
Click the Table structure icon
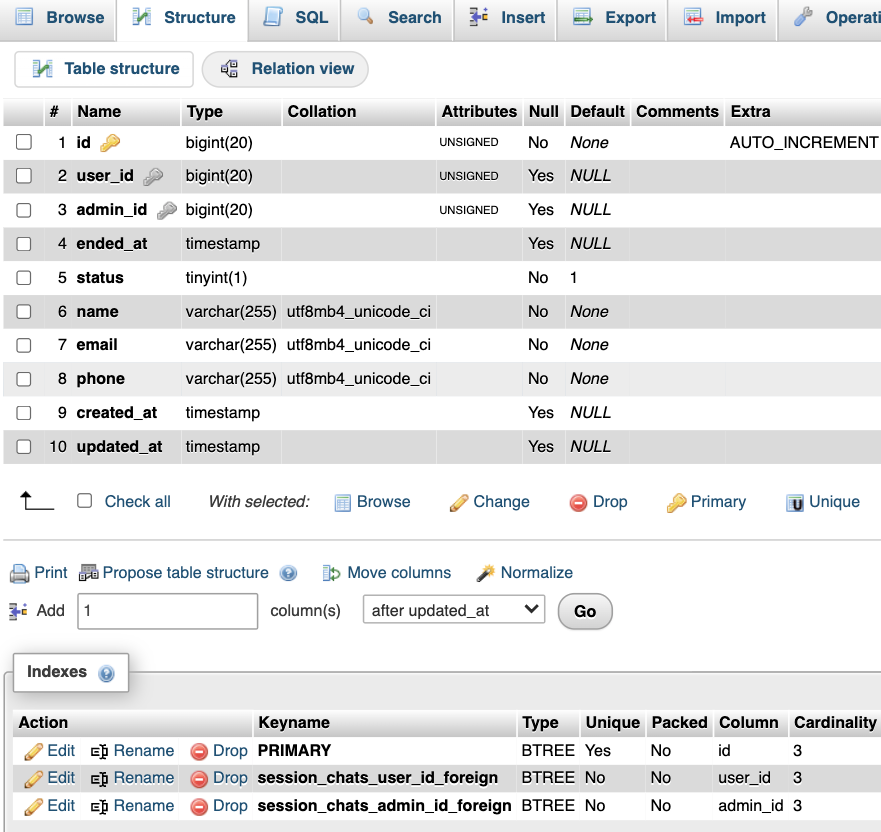pyautogui.click(x=43, y=69)
